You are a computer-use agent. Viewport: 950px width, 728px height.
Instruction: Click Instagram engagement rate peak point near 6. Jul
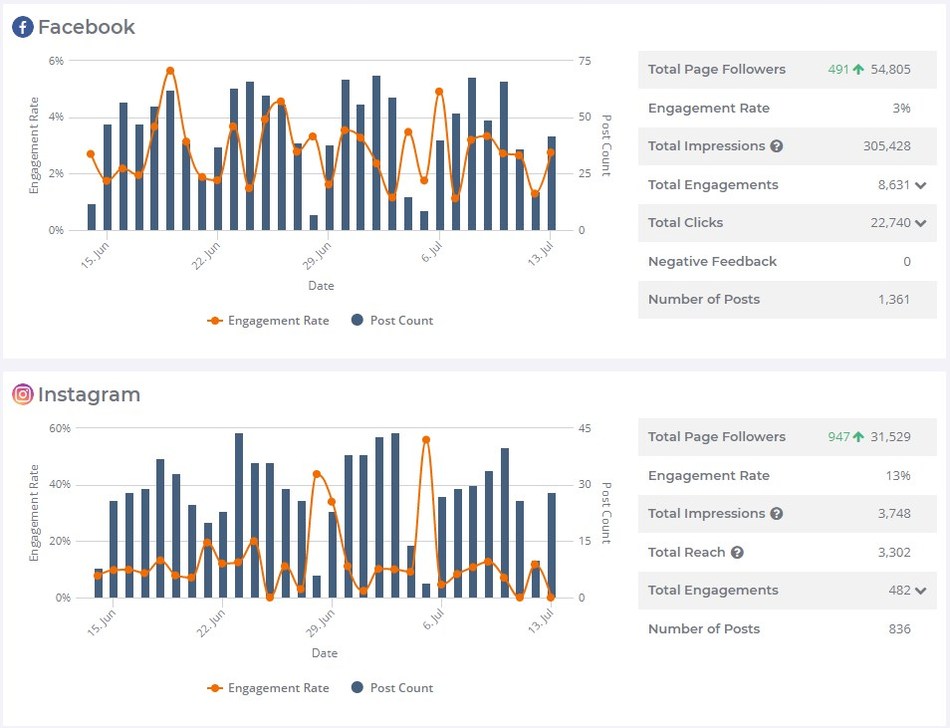[426, 440]
